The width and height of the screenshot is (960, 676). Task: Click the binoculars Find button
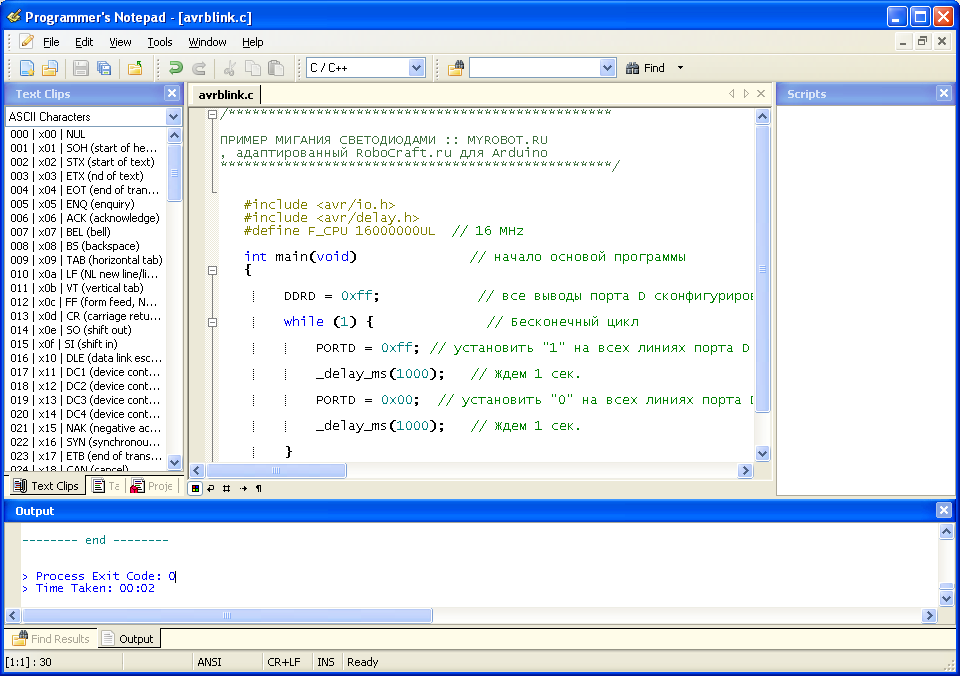pyautogui.click(x=645, y=68)
